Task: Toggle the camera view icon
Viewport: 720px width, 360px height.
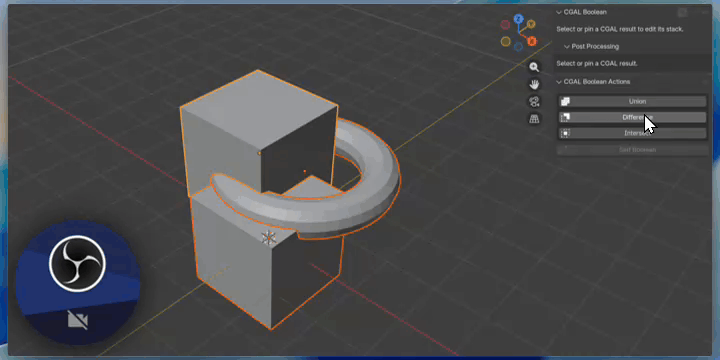Action: coord(534,101)
